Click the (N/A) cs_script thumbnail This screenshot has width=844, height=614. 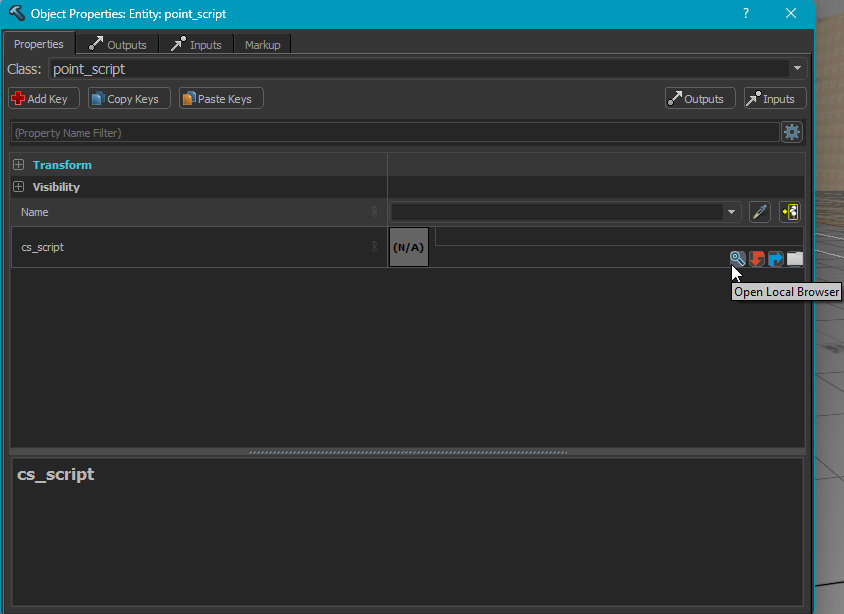[408, 247]
